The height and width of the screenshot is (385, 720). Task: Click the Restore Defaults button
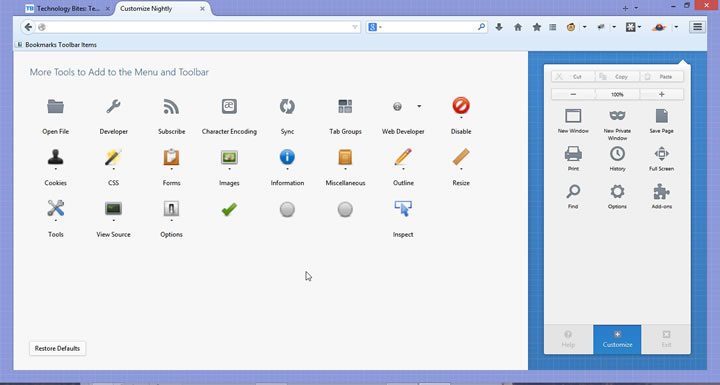(x=57, y=348)
